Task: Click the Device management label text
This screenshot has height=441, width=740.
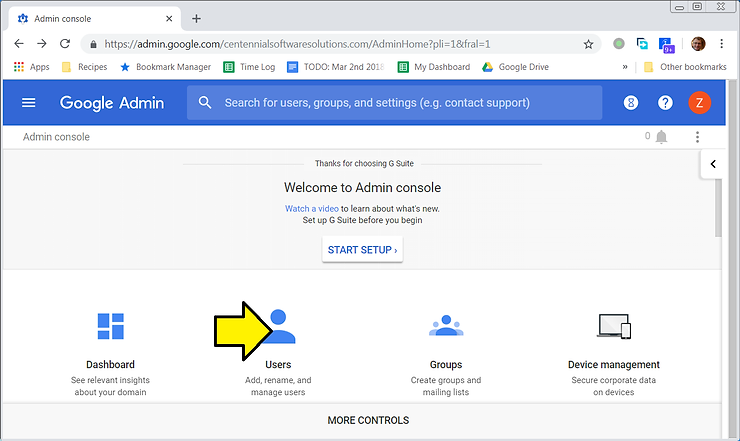Action: pyautogui.click(x=614, y=365)
